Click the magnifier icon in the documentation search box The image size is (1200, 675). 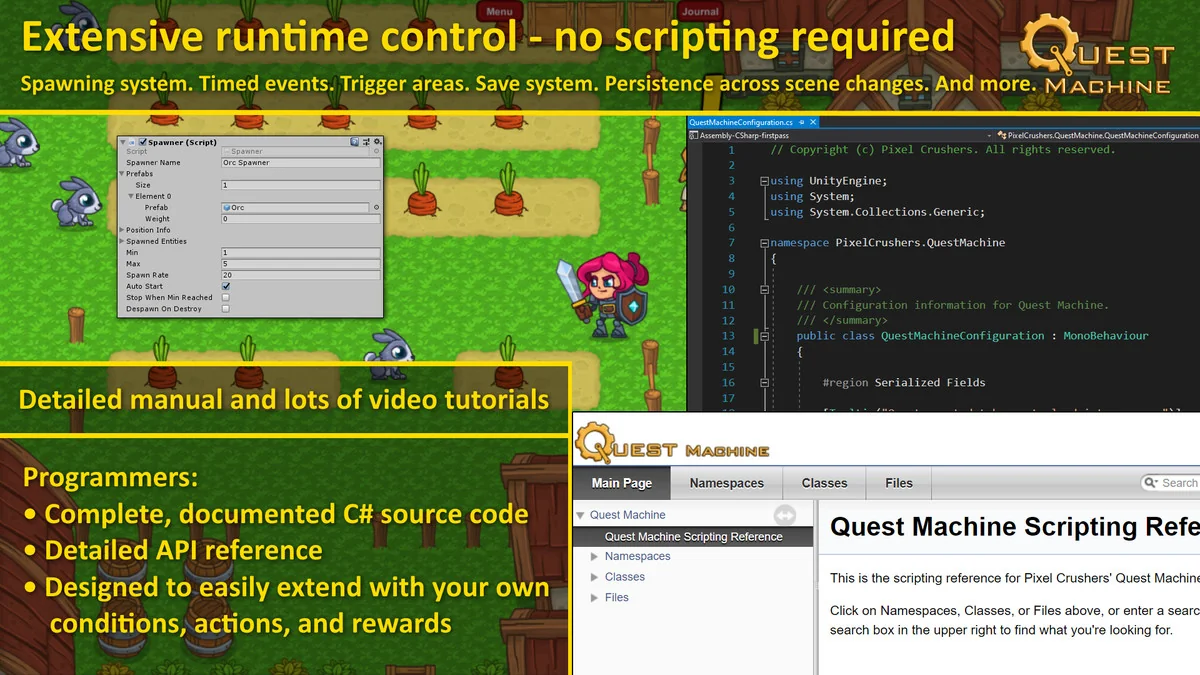click(x=1152, y=483)
